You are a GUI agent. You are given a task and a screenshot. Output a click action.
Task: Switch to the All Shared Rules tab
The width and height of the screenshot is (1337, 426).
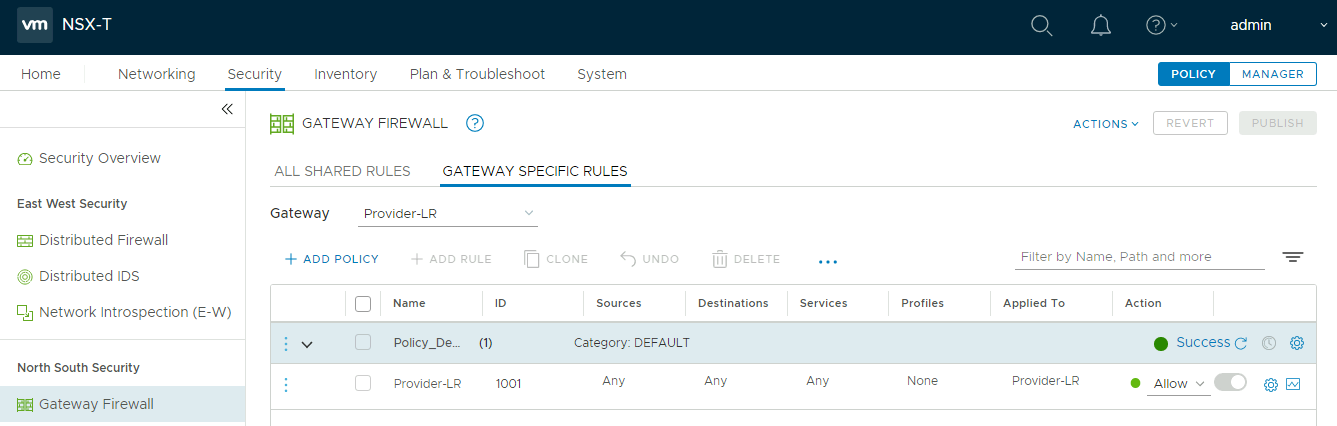(342, 171)
